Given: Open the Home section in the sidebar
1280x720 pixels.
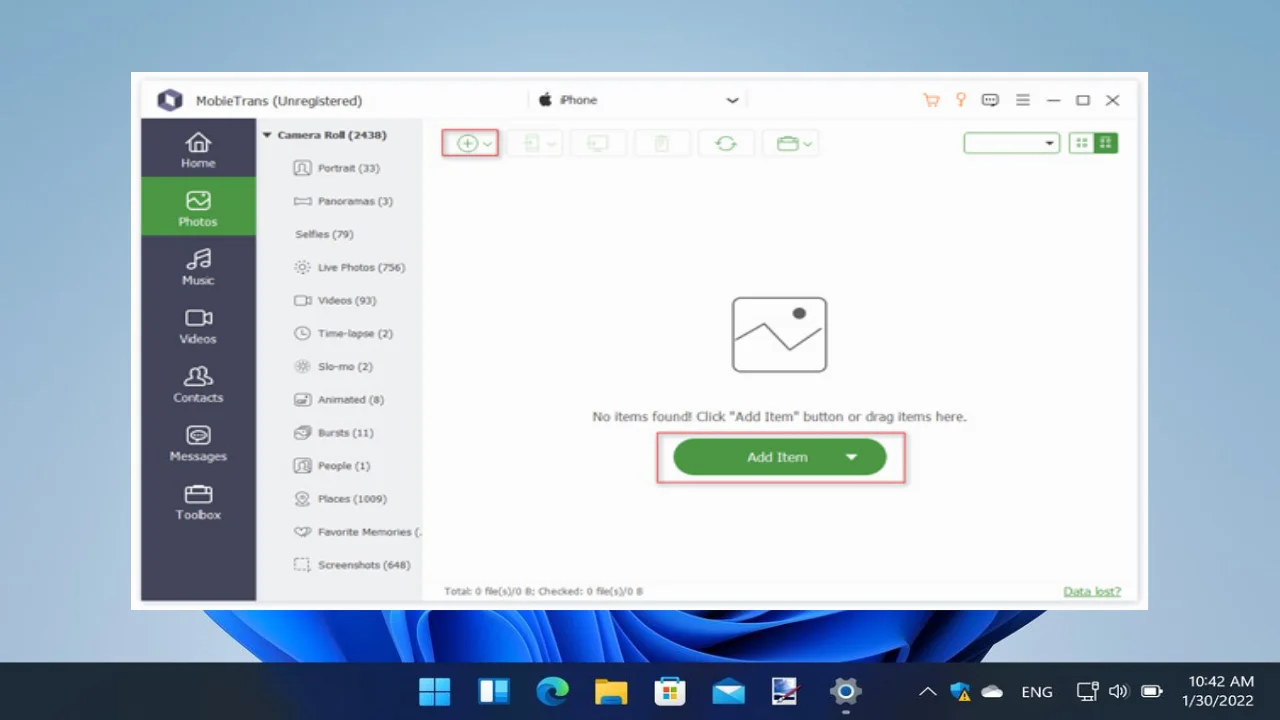Looking at the screenshot, I should pyautogui.click(x=198, y=148).
